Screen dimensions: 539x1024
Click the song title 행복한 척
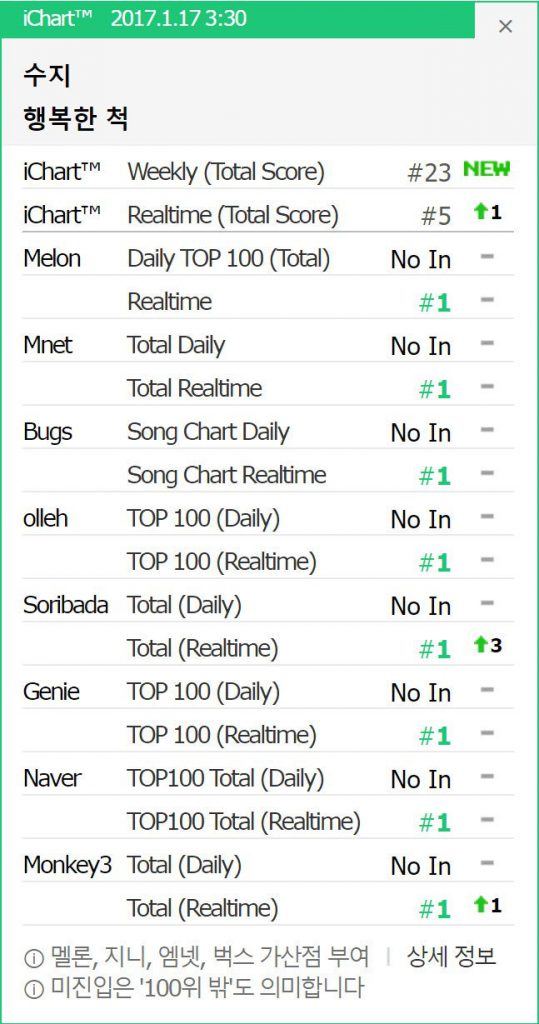pos(76,119)
